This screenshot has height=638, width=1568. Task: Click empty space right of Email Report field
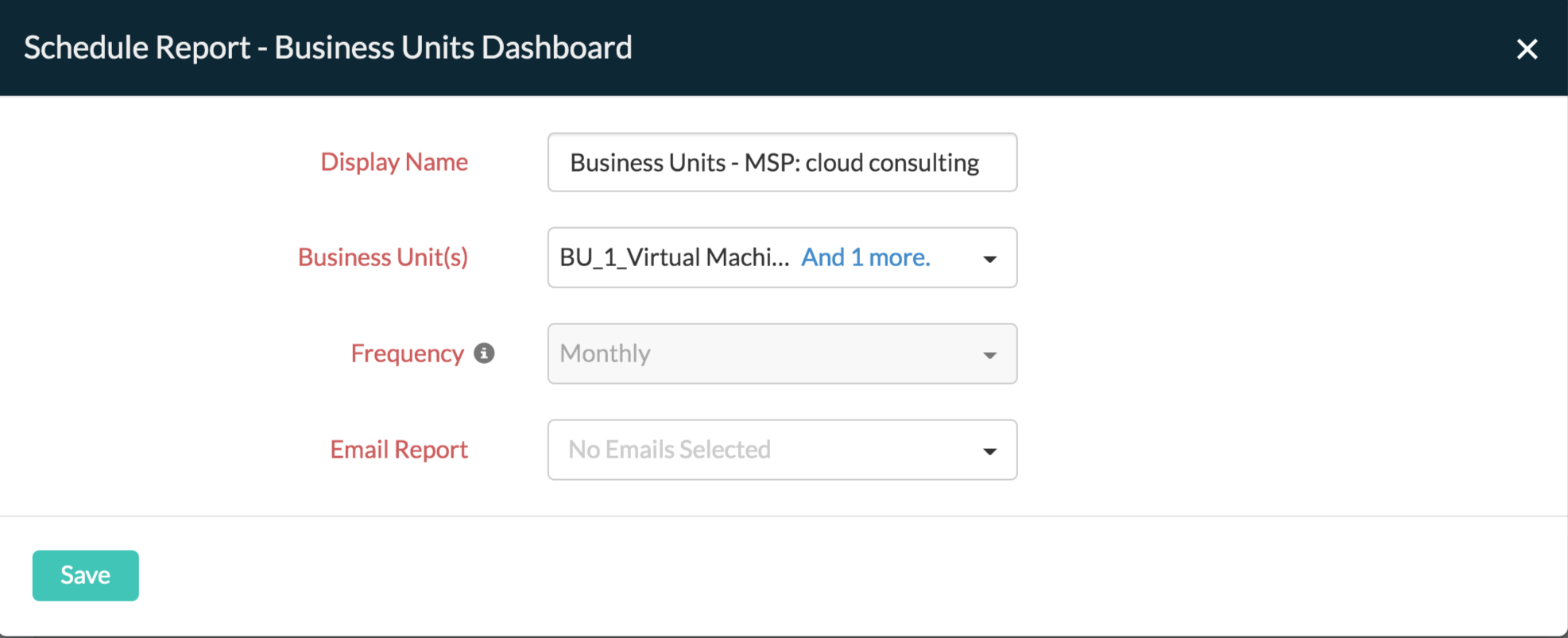[1272, 450]
